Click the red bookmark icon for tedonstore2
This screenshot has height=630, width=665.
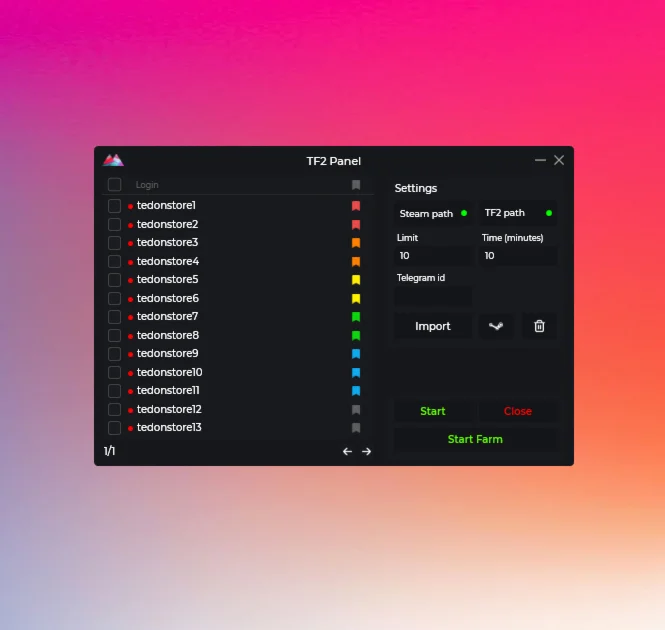(356, 224)
